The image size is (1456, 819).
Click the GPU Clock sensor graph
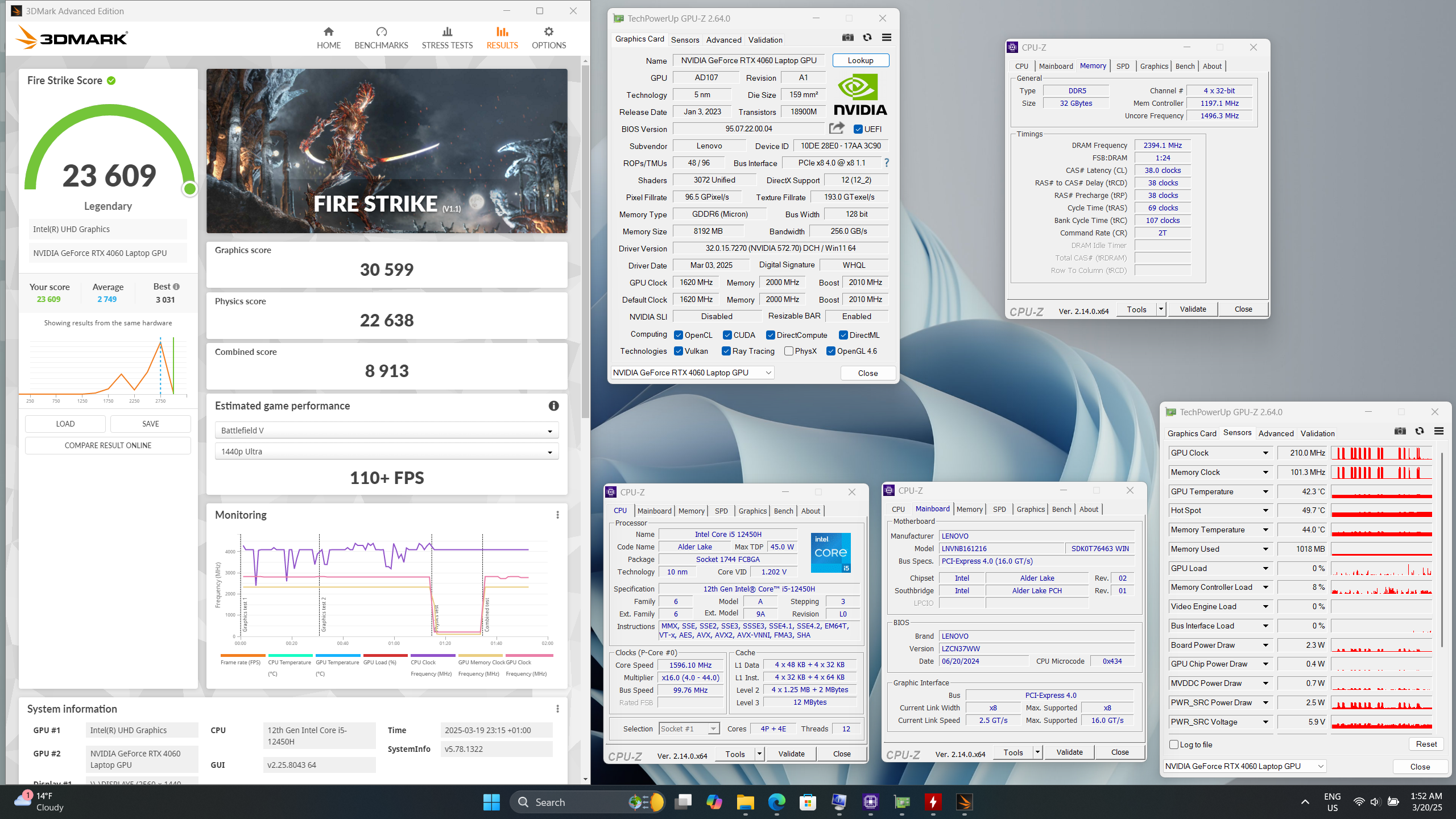(x=1381, y=453)
